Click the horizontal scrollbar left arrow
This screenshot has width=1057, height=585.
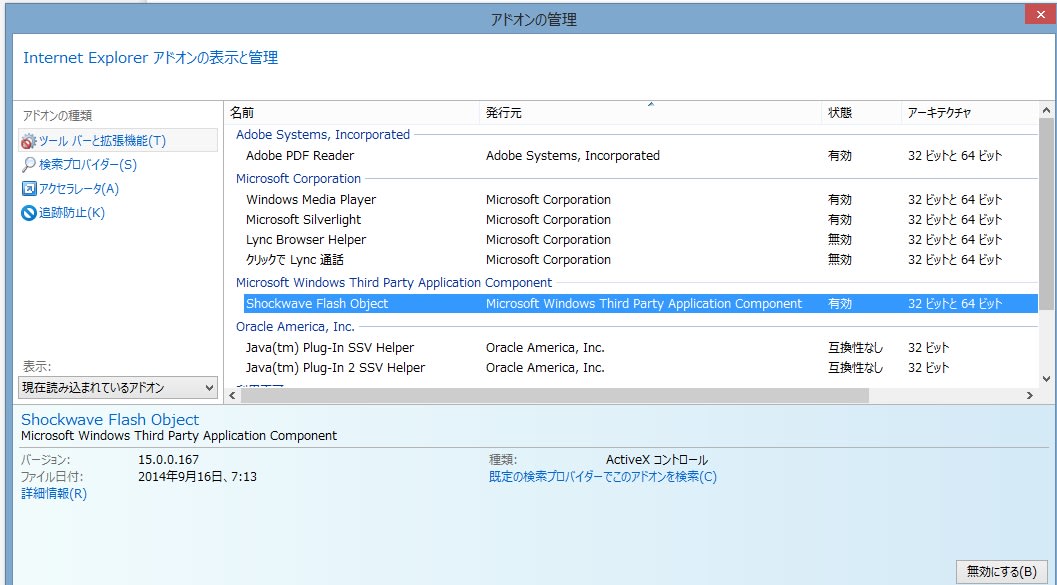[233, 396]
